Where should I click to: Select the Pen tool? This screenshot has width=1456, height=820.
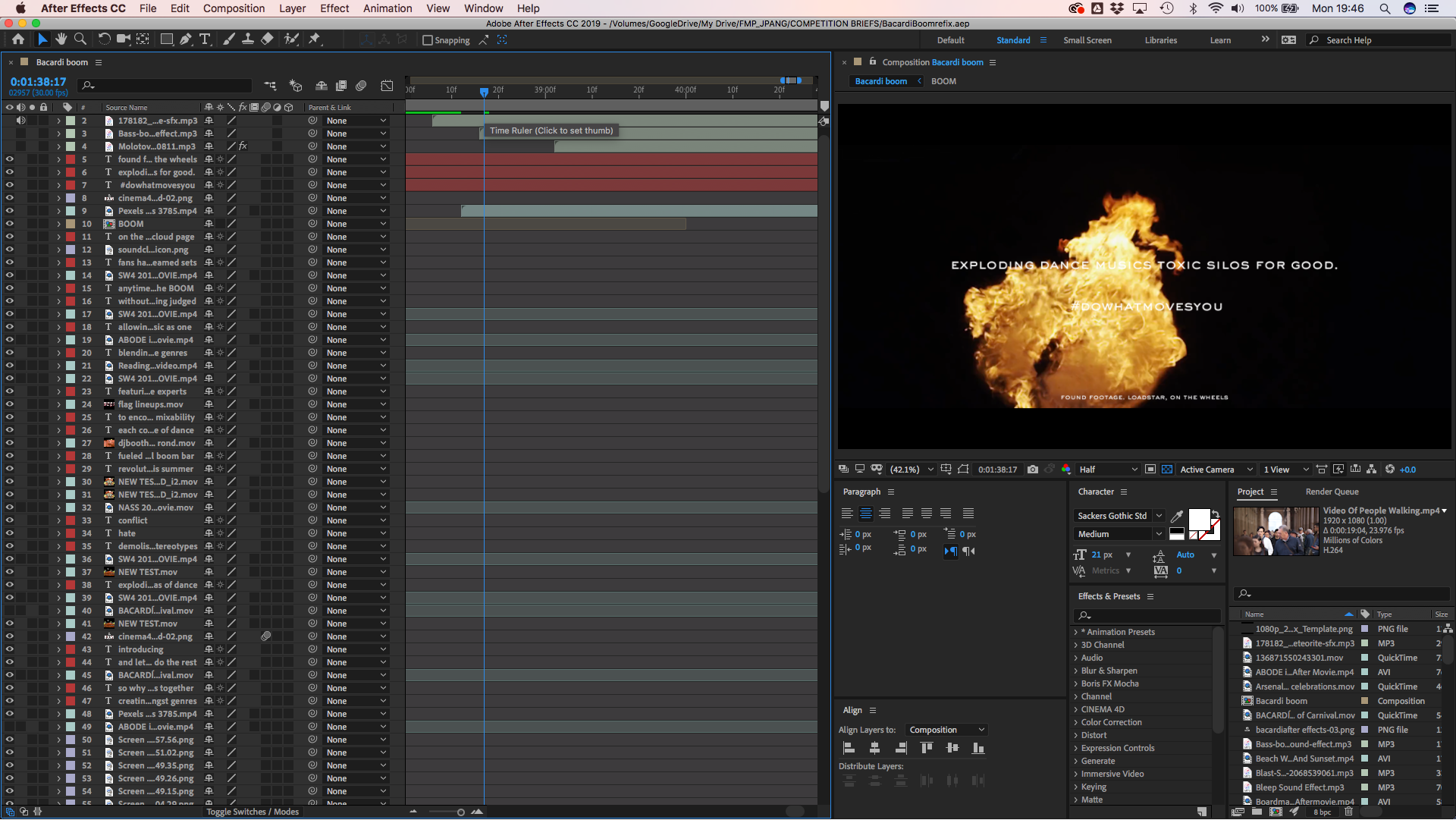click(x=186, y=39)
